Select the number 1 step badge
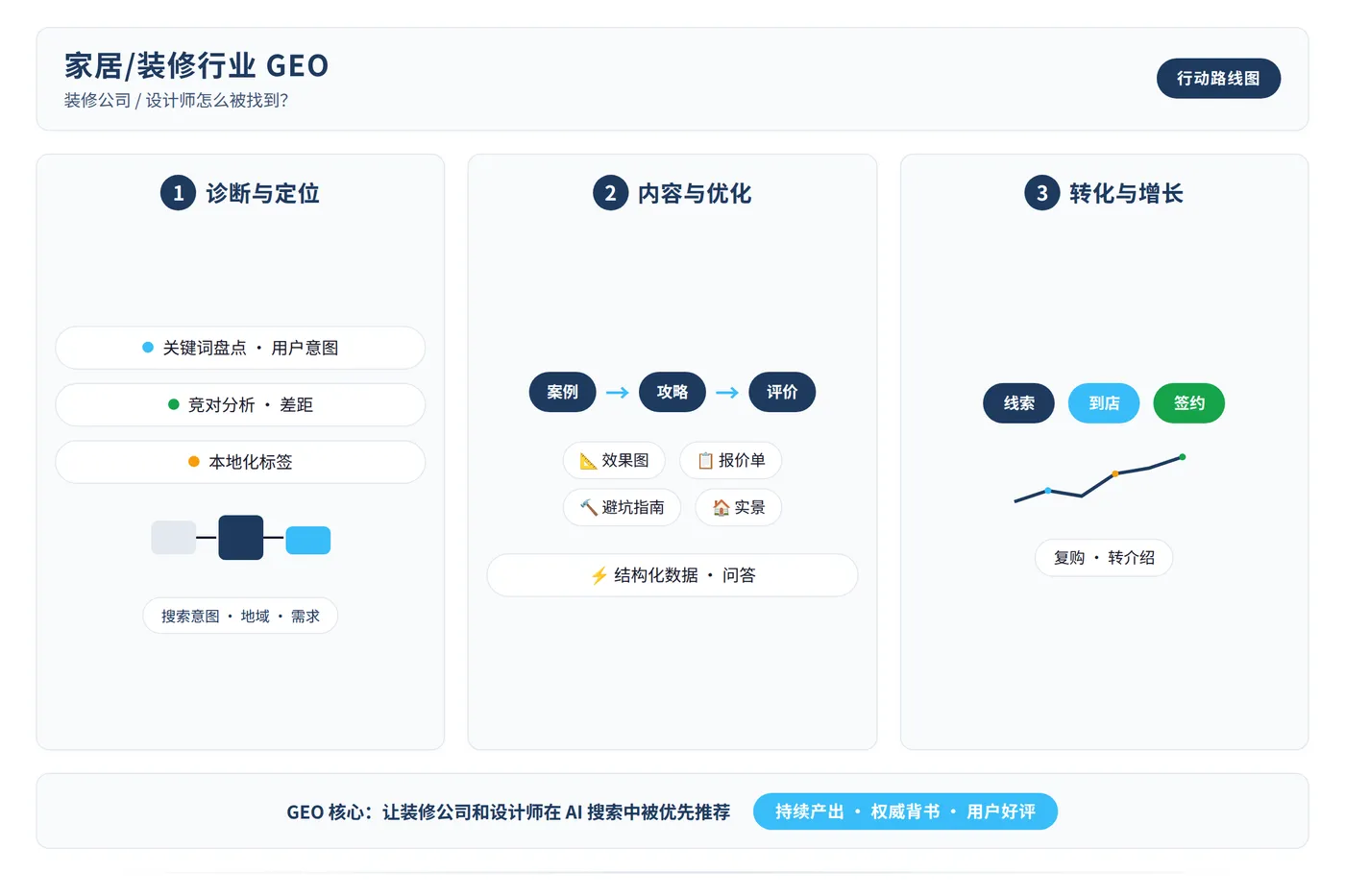This screenshot has width=1345, height=896. click(178, 193)
